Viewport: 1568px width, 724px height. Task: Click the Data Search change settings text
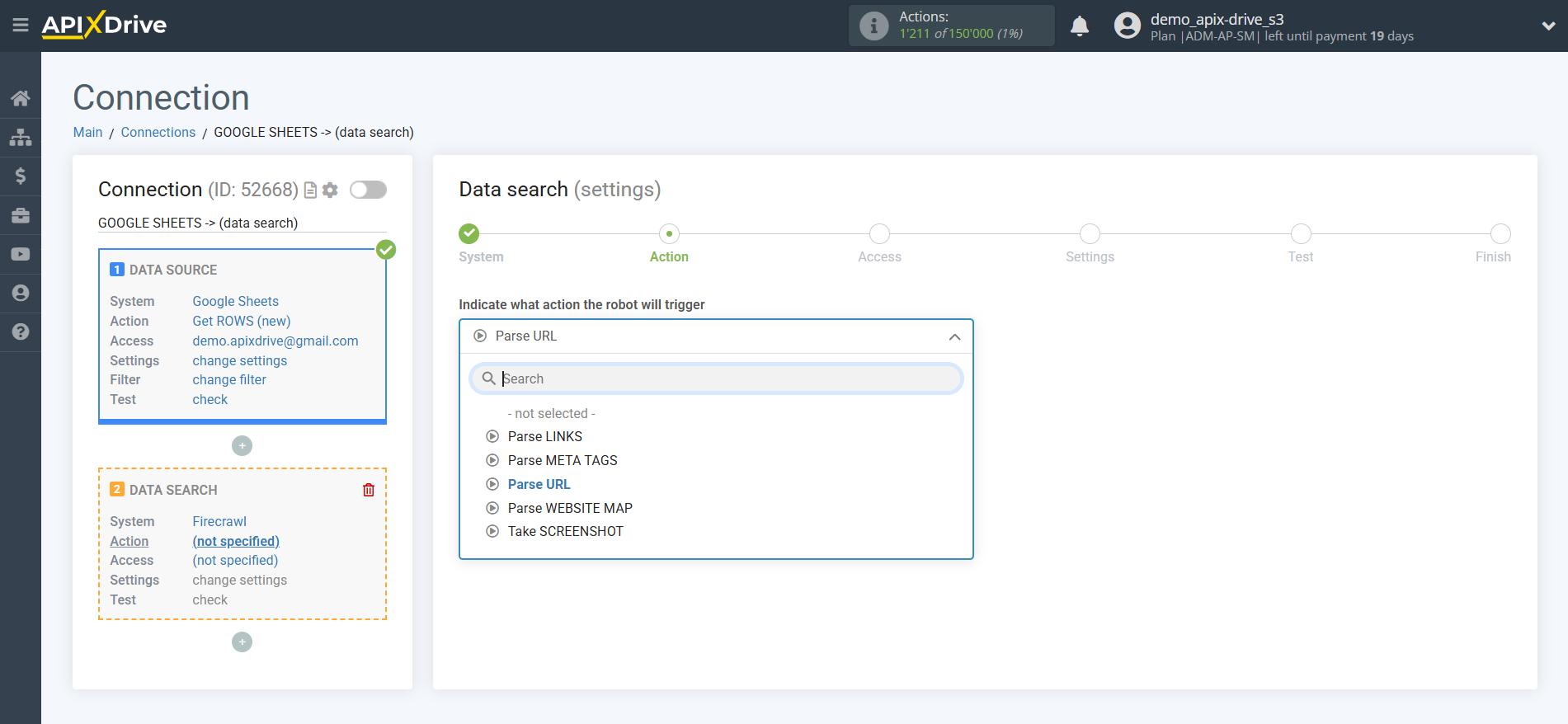click(x=240, y=580)
